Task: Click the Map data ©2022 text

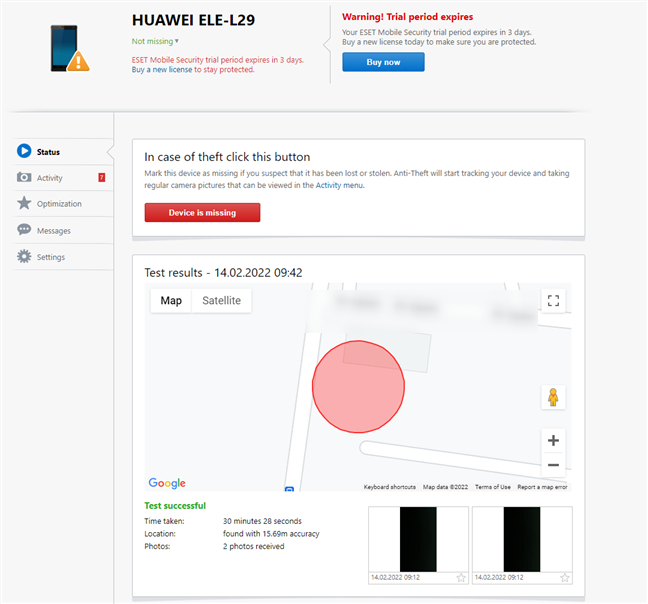Action: [445, 487]
